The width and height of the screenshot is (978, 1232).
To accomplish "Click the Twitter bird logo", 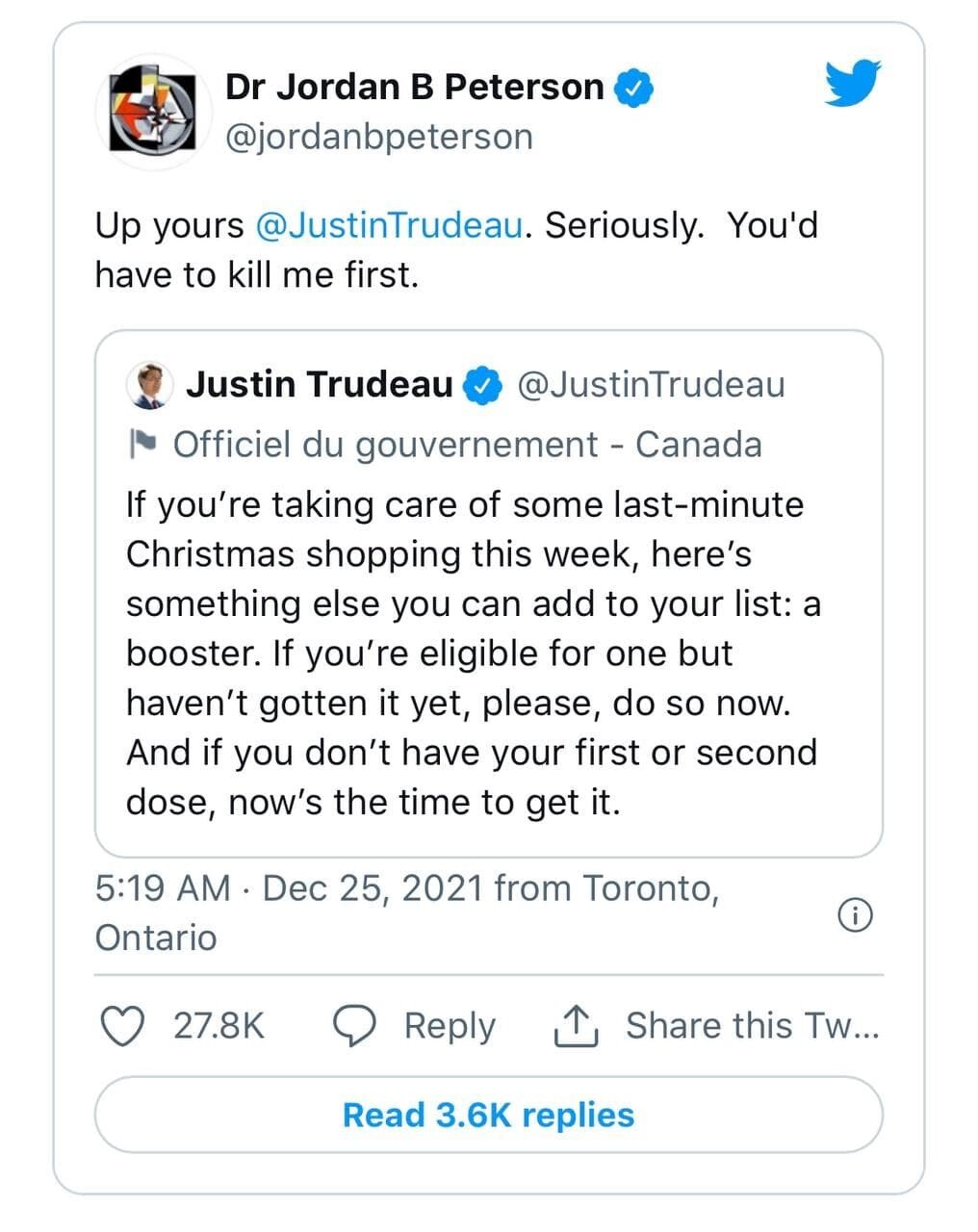I will click(x=852, y=83).
